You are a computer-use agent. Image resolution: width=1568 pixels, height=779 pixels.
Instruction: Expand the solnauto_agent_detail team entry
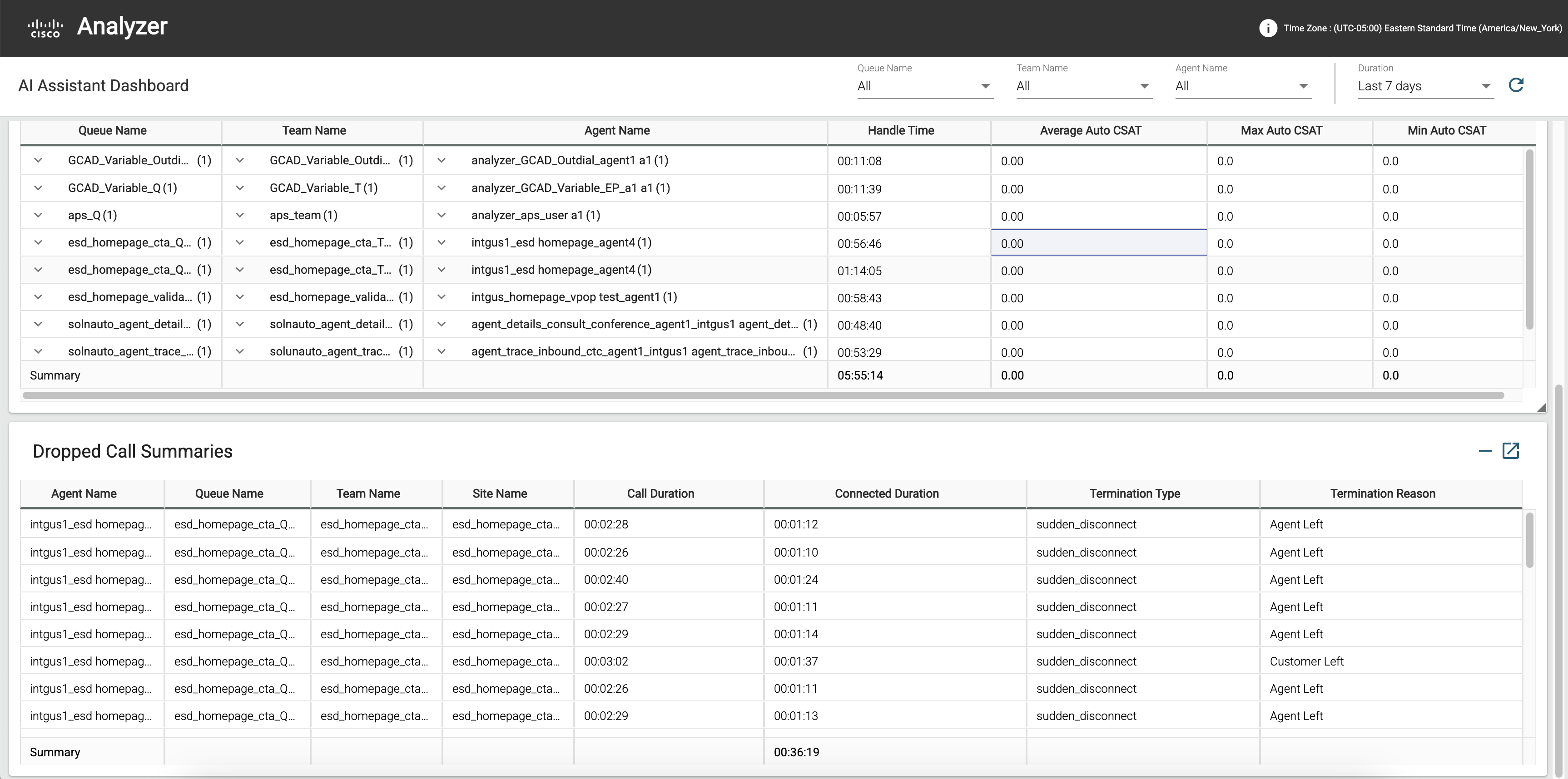click(x=240, y=324)
